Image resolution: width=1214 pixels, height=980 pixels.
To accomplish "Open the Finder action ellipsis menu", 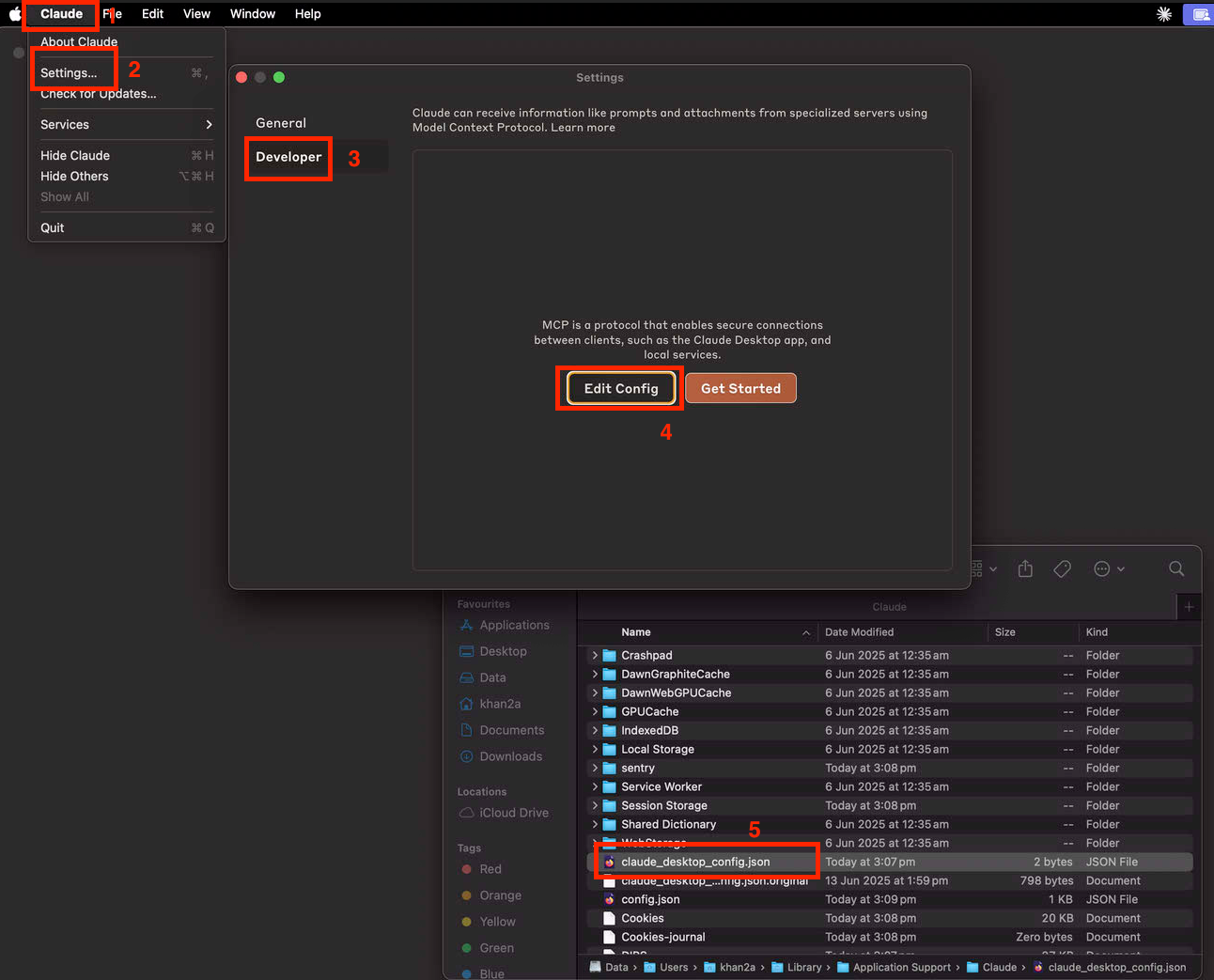I will pyautogui.click(x=1109, y=568).
